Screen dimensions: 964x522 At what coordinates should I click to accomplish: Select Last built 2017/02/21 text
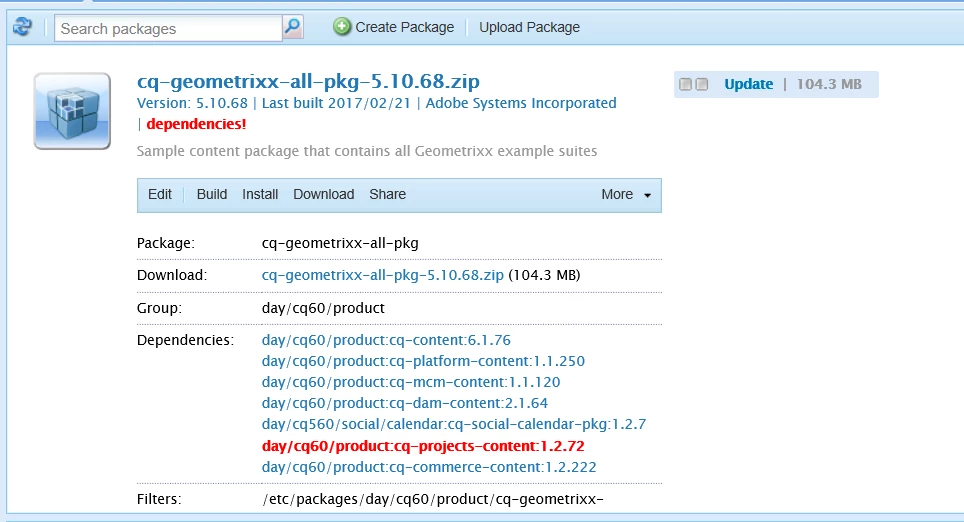336,103
